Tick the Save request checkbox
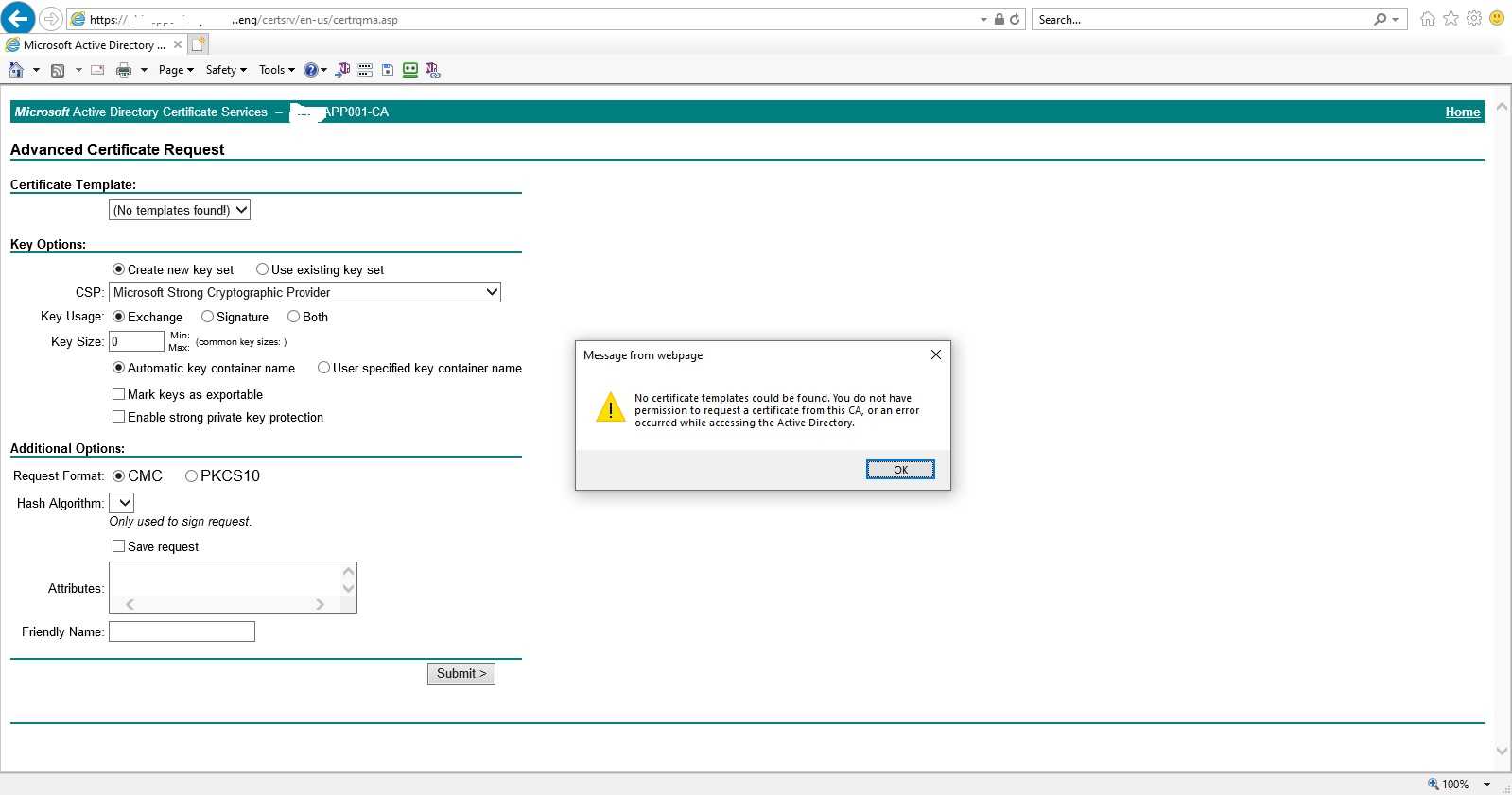The height and width of the screenshot is (795, 1512). 118,546
